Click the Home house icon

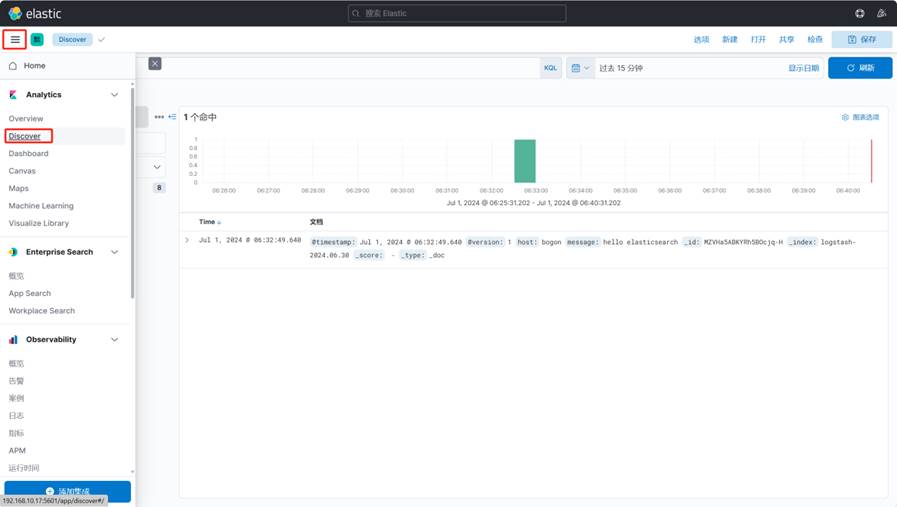(13, 66)
